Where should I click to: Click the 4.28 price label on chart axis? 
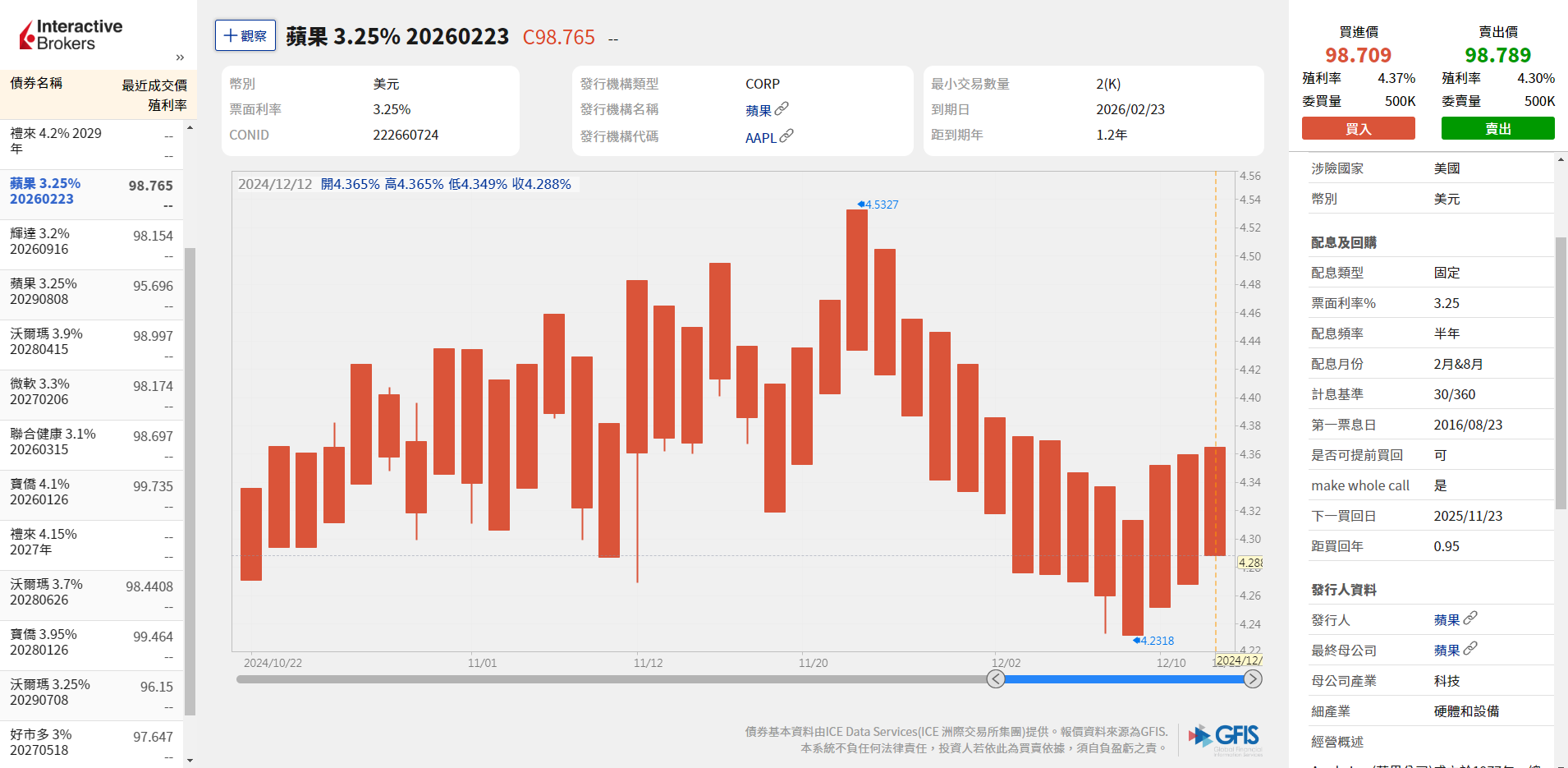1249,563
